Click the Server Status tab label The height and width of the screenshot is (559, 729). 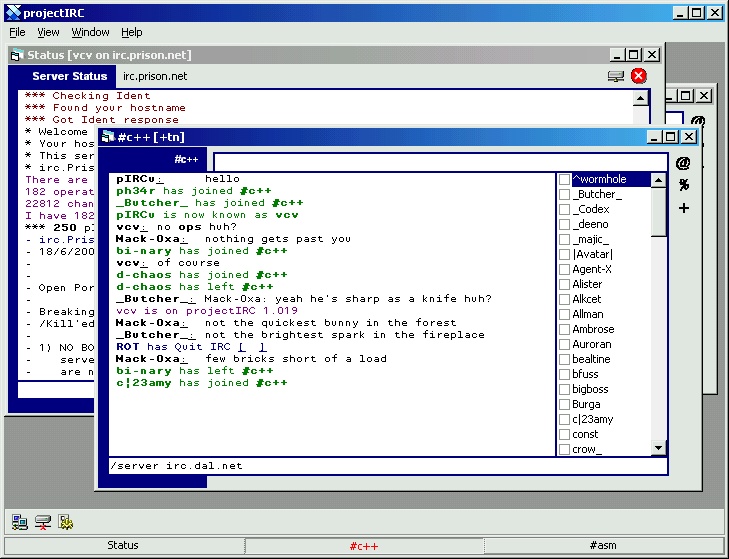click(69, 76)
